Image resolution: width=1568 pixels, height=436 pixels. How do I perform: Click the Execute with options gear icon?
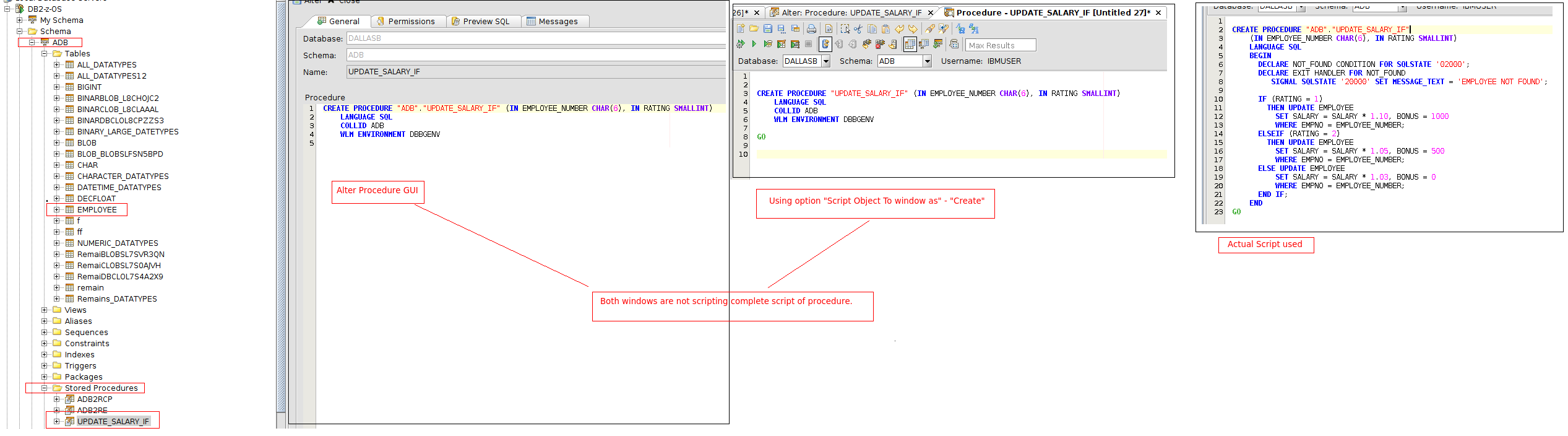tap(741, 44)
